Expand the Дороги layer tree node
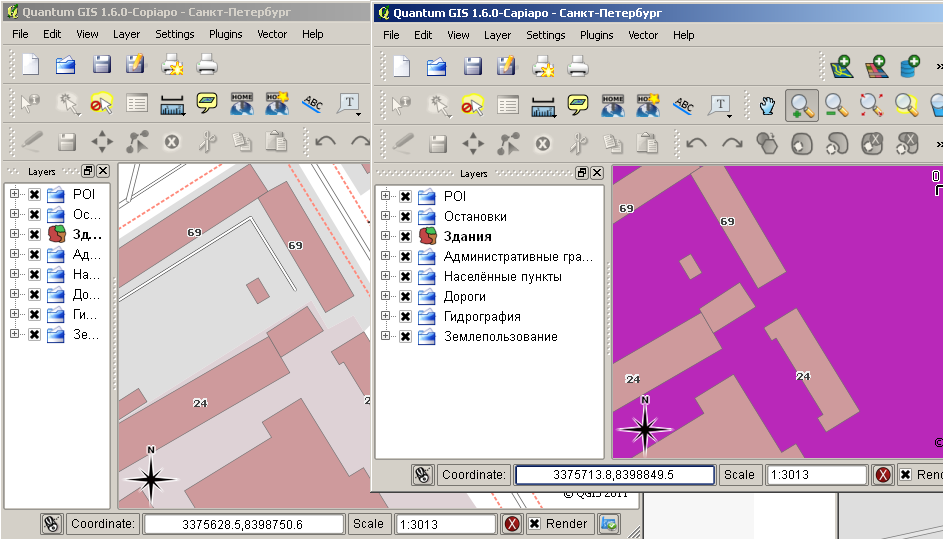 click(385, 297)
